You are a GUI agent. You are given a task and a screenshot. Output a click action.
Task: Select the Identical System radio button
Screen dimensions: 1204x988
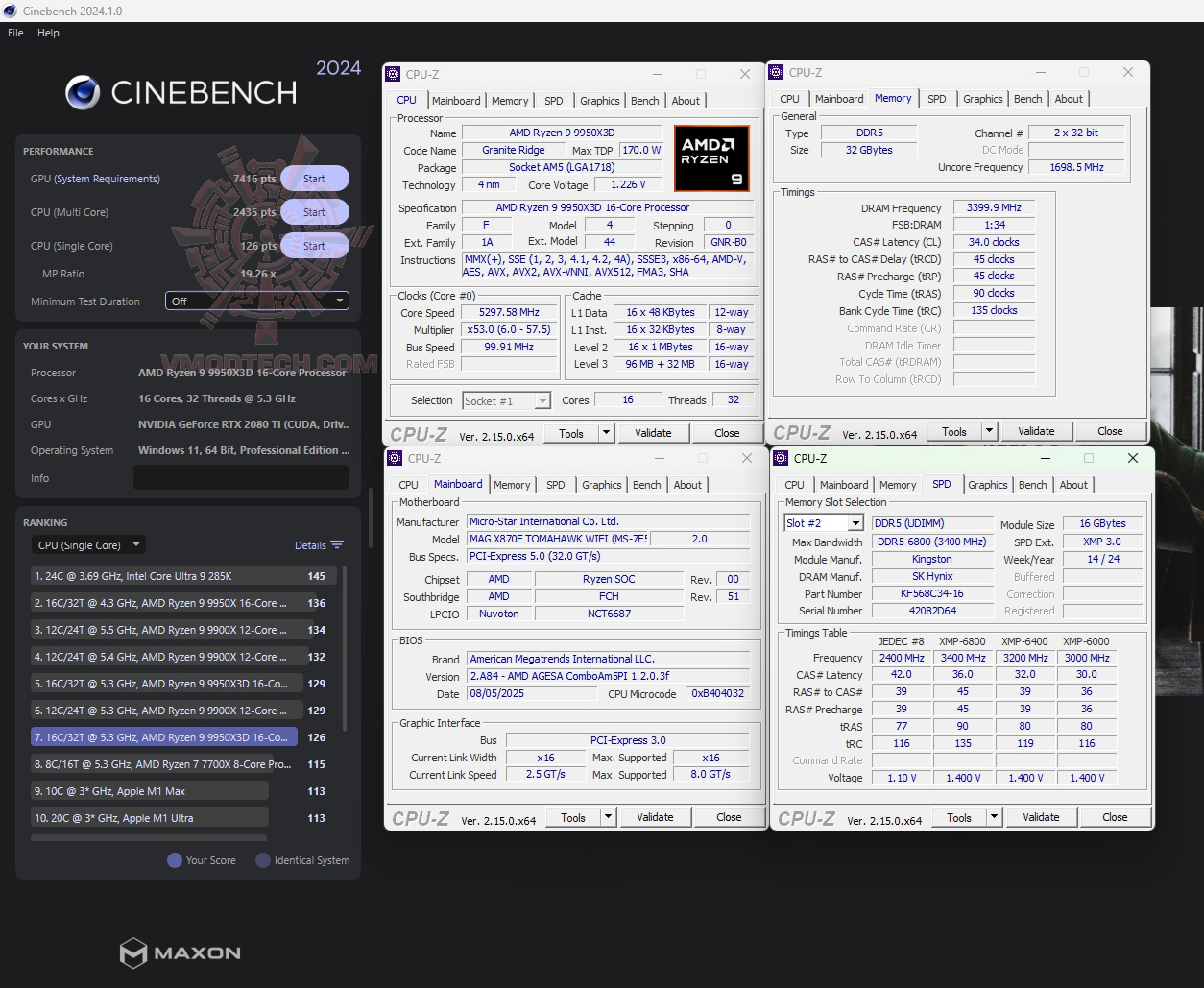coord(261,860)
